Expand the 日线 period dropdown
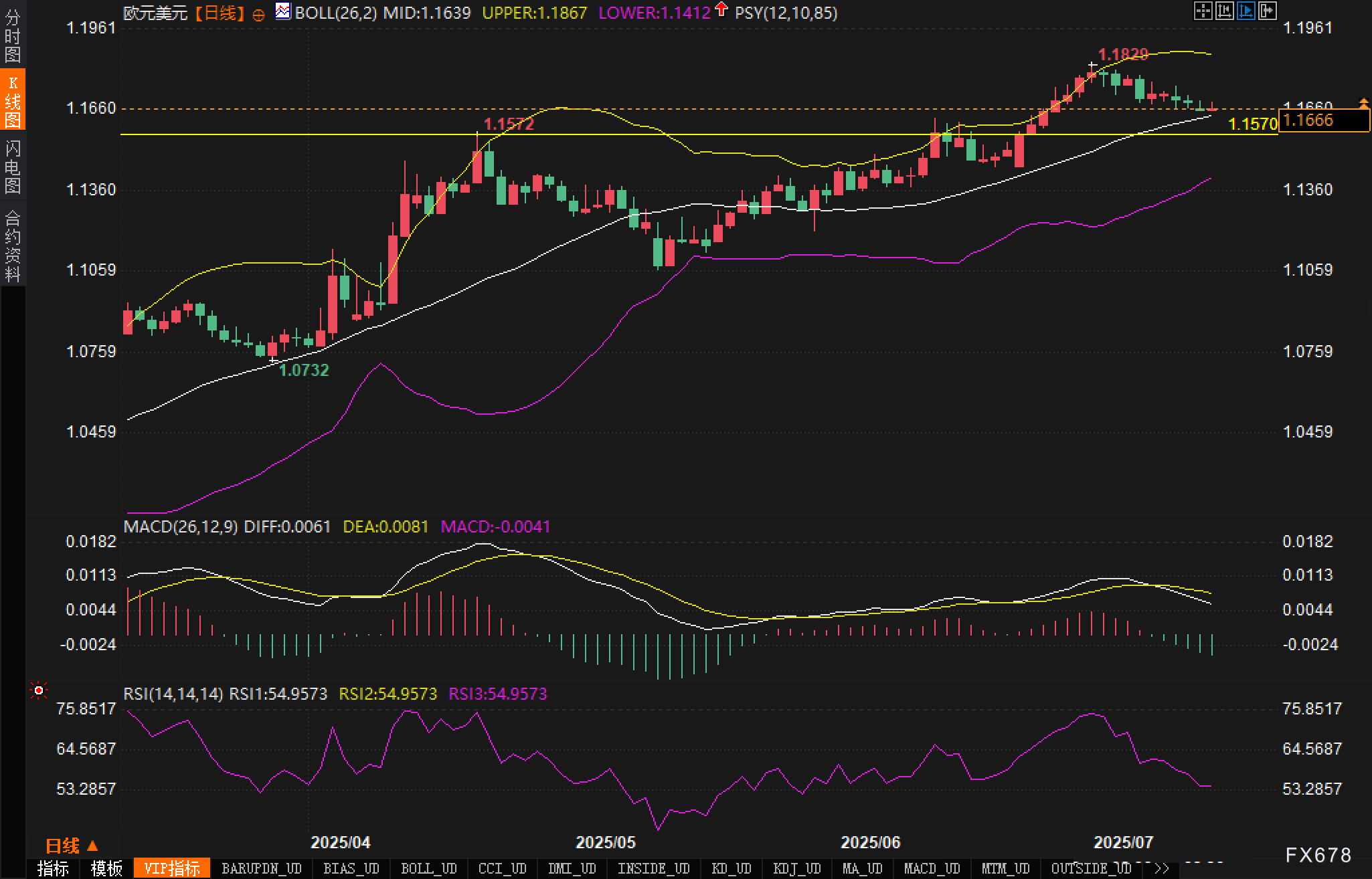 72,846
